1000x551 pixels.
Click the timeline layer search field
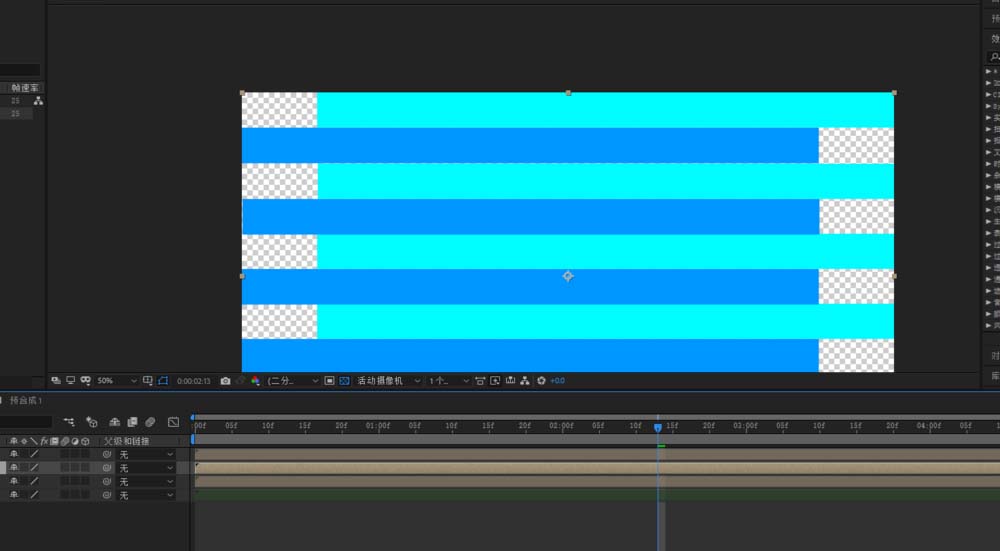(26, 422)
